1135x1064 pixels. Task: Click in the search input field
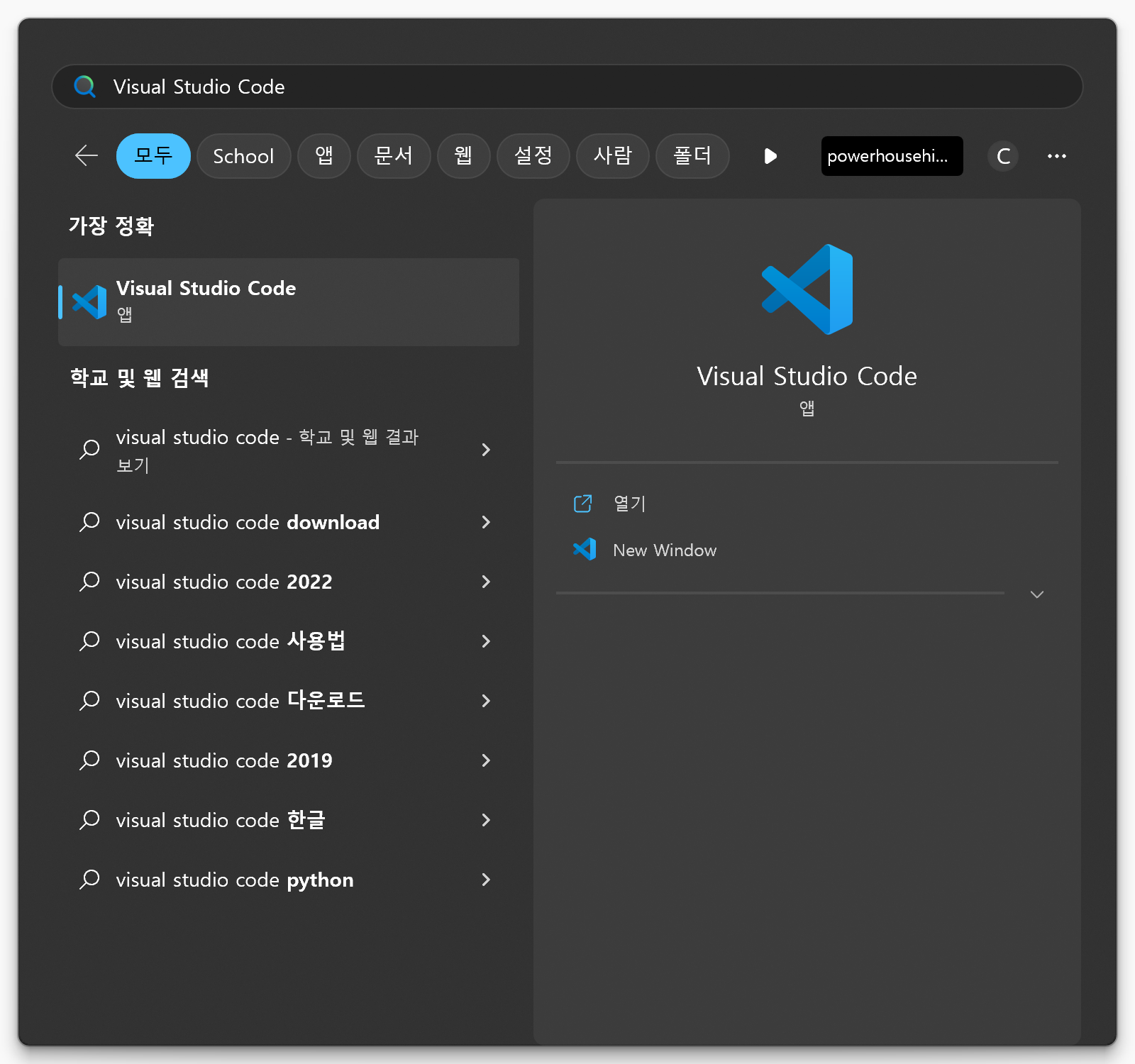pyautogui.click(x=567, y=87)
